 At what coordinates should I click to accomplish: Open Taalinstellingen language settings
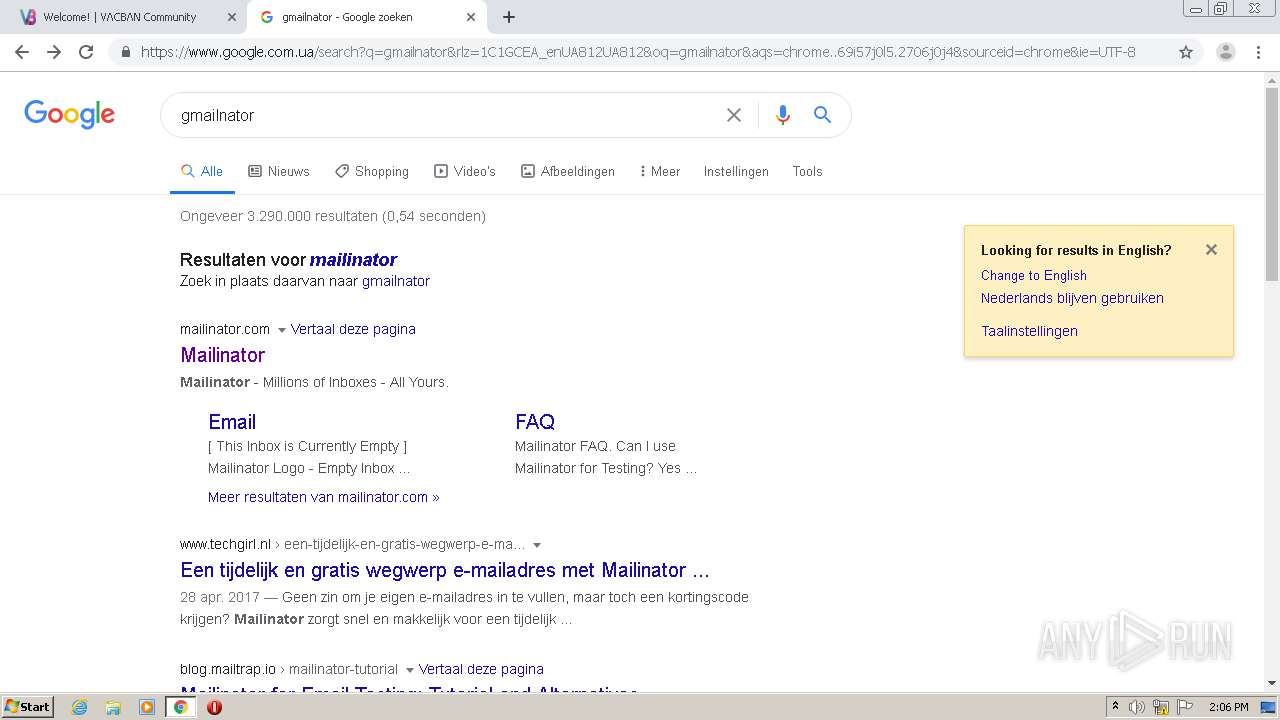(1029, 331)
